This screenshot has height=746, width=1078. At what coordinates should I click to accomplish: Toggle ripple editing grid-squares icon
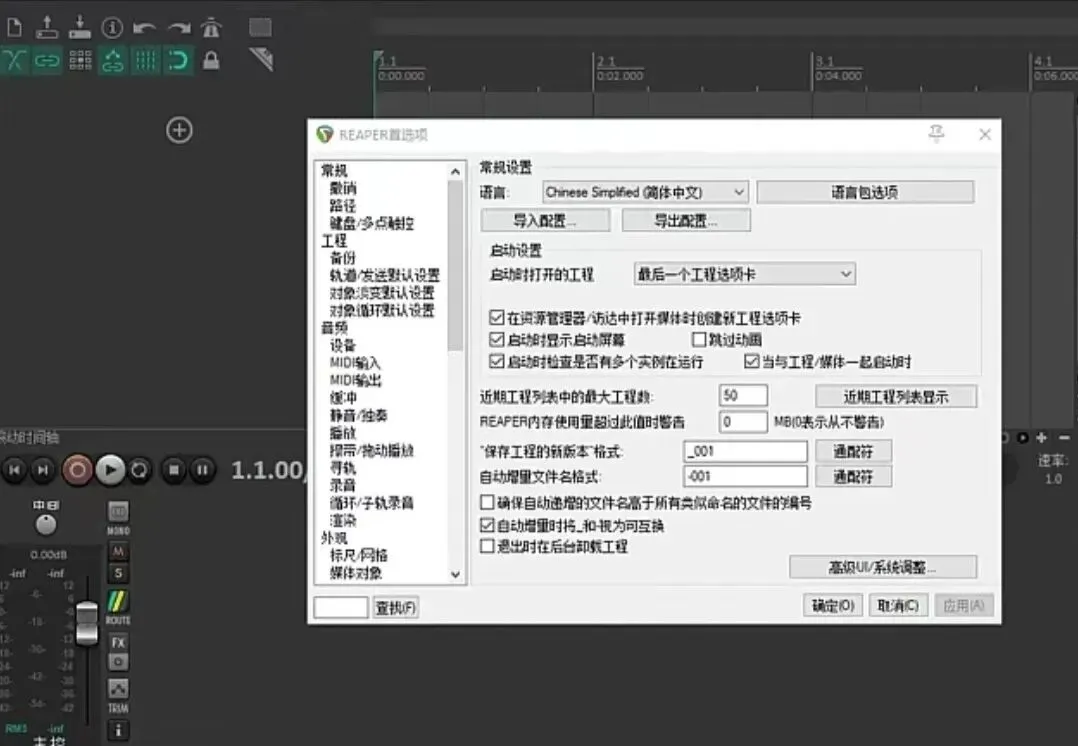tap(80, 61)
